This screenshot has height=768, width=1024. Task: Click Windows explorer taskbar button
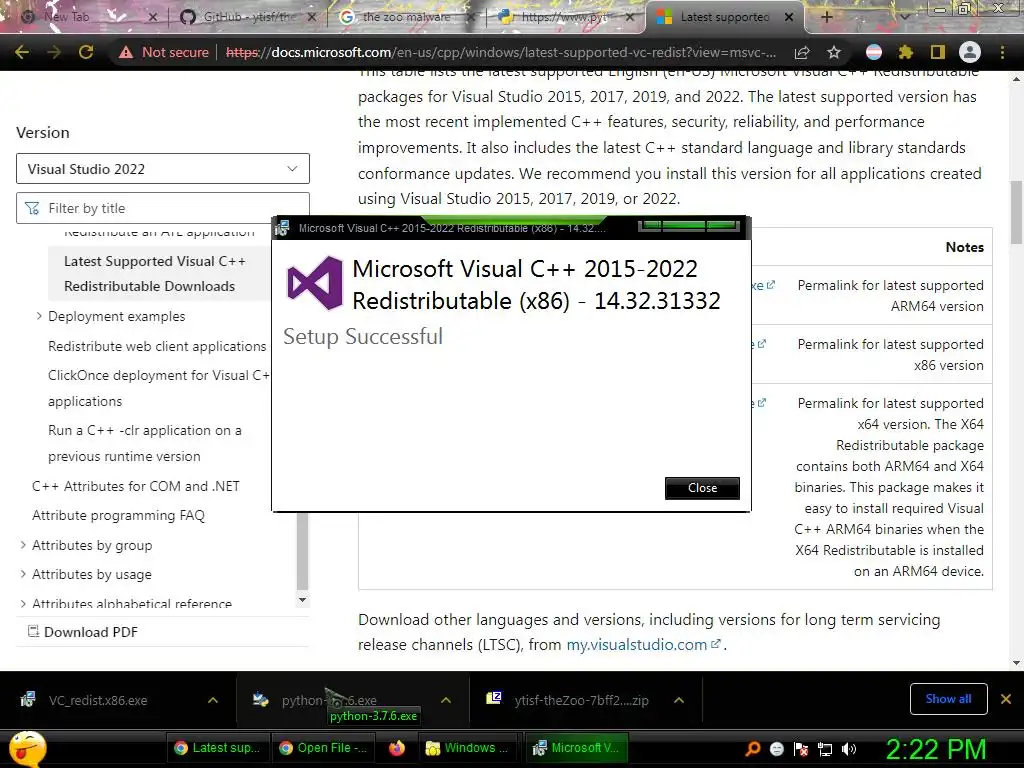pyautogui.click(x=468, y=748)
